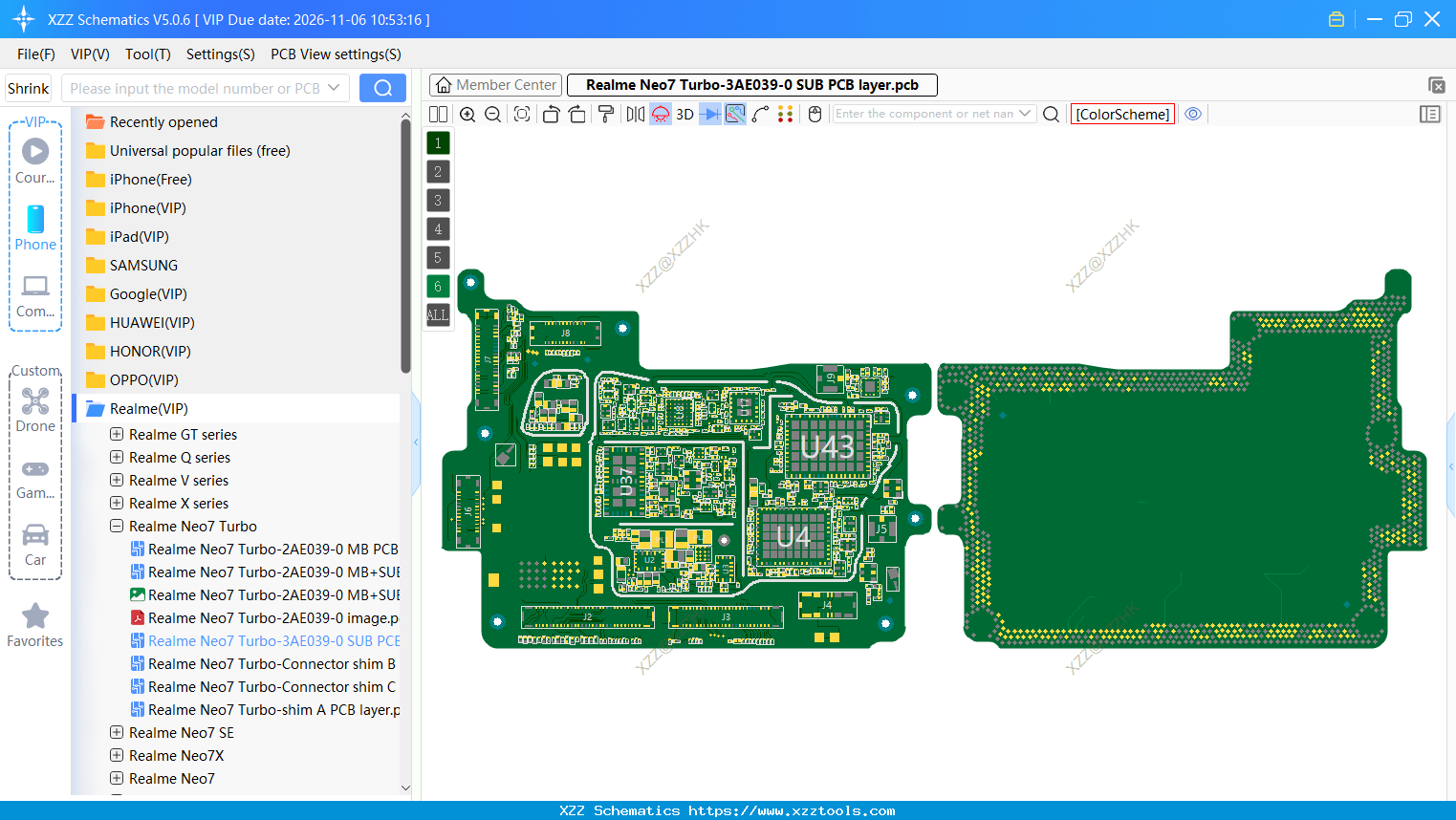Image resolution: width=1456 pixels, height=820 pixels.
Task: Open the Tool menu
Action: (147, 54)
